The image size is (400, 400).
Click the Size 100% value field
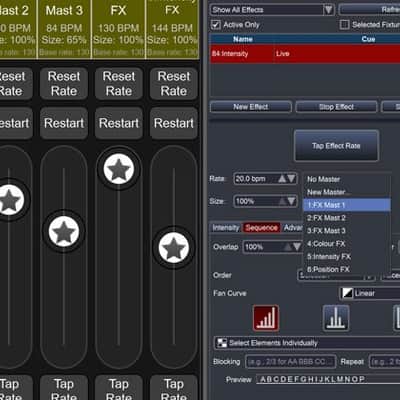coord(256,201)
